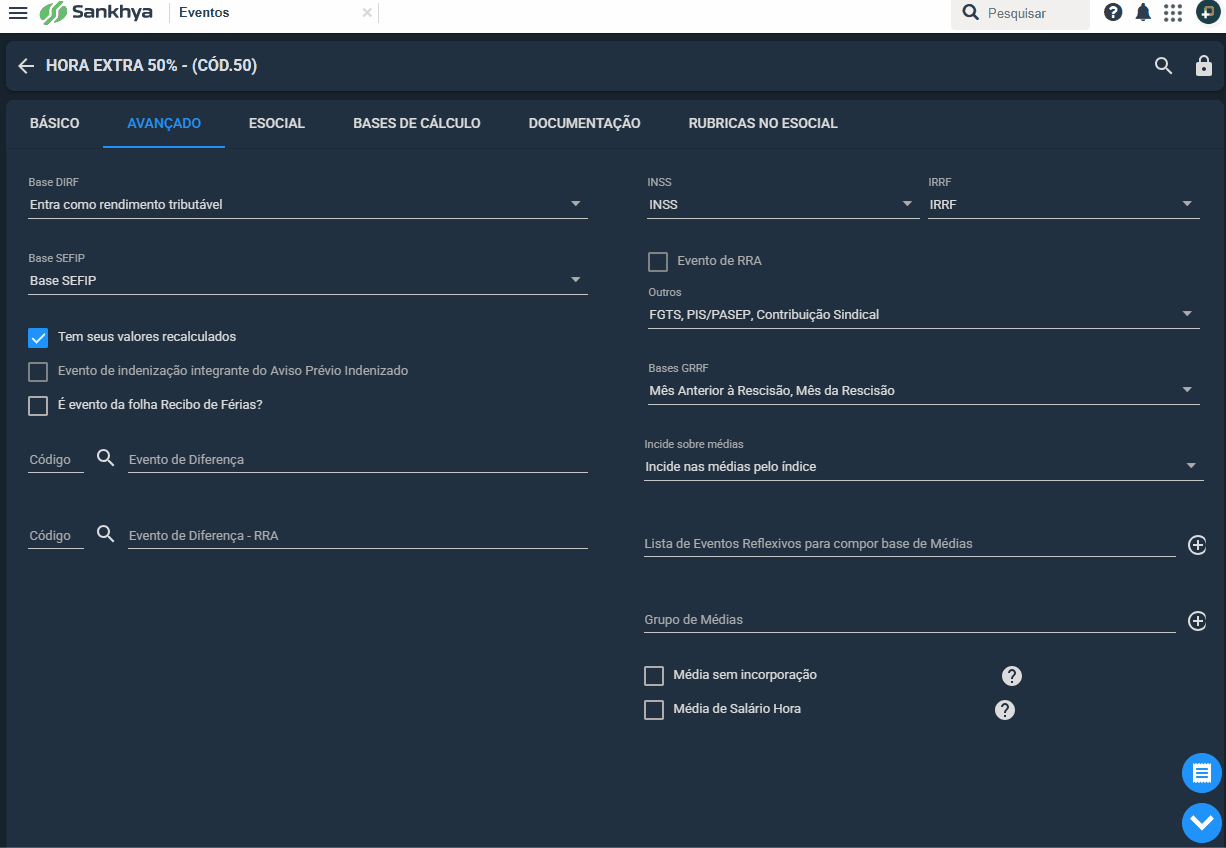Enable the Evento de RRA checkbox
This screenshot has height=848, width=1226.
pos(658,262)
